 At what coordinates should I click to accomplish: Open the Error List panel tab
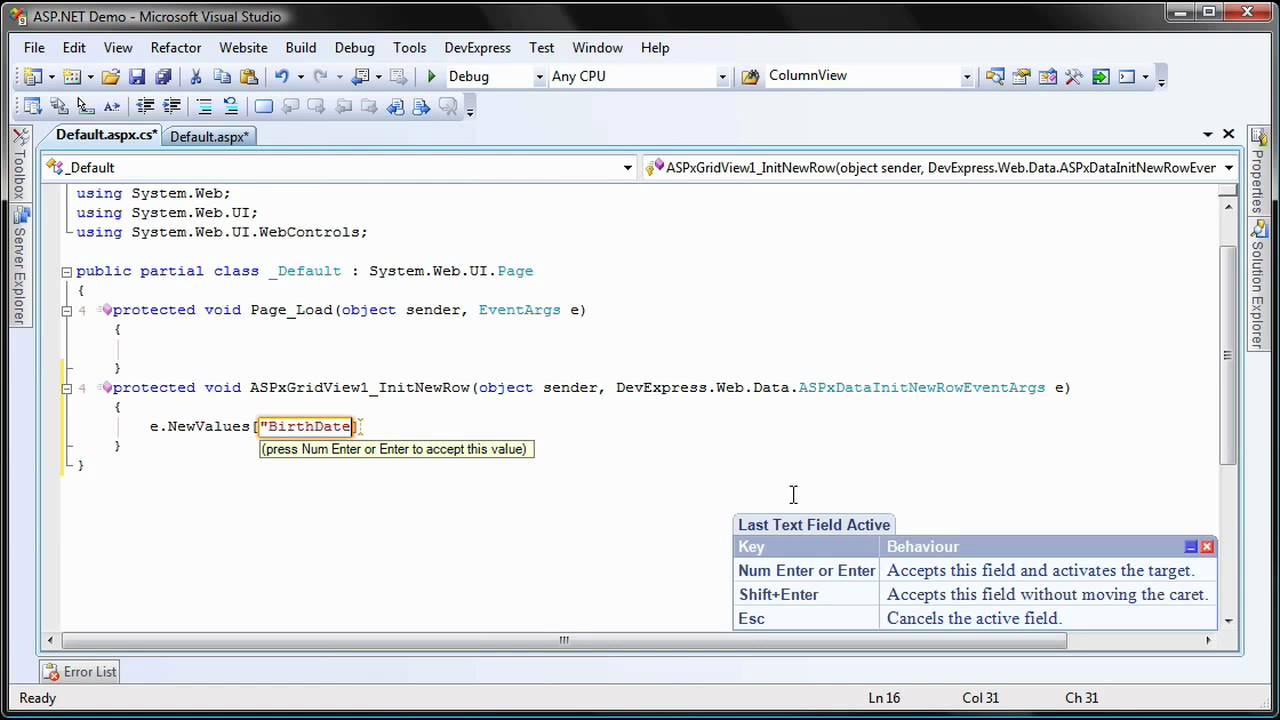point(80,672)
